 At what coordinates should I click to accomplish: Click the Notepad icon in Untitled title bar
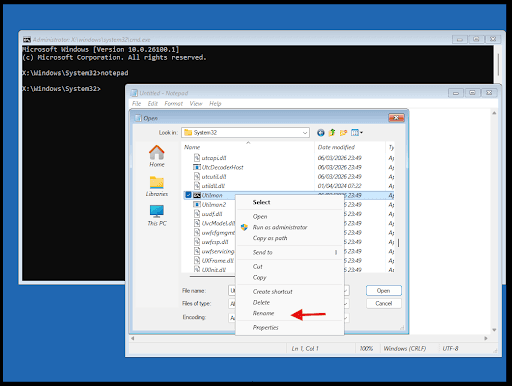coord(134,93)
